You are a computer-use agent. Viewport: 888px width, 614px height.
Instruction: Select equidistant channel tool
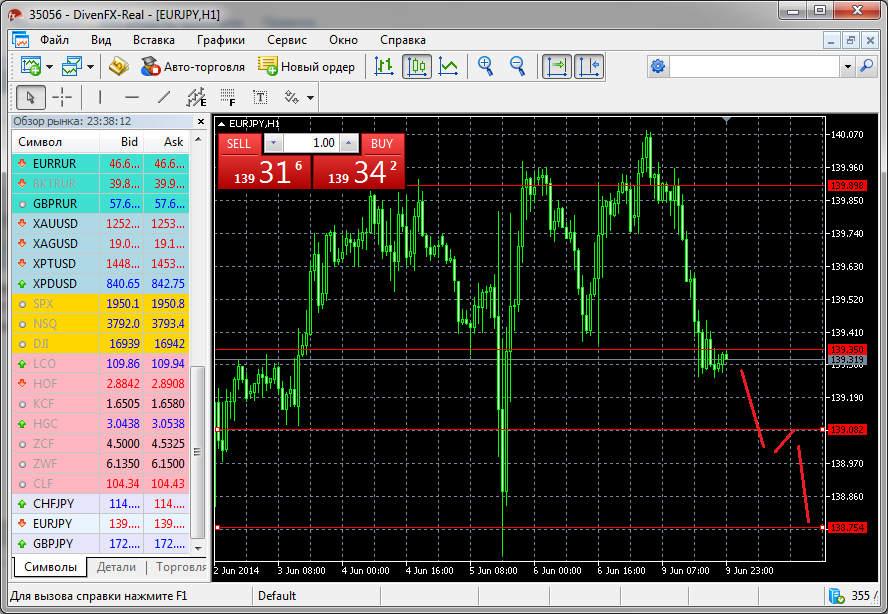click(x=196, y=97)
